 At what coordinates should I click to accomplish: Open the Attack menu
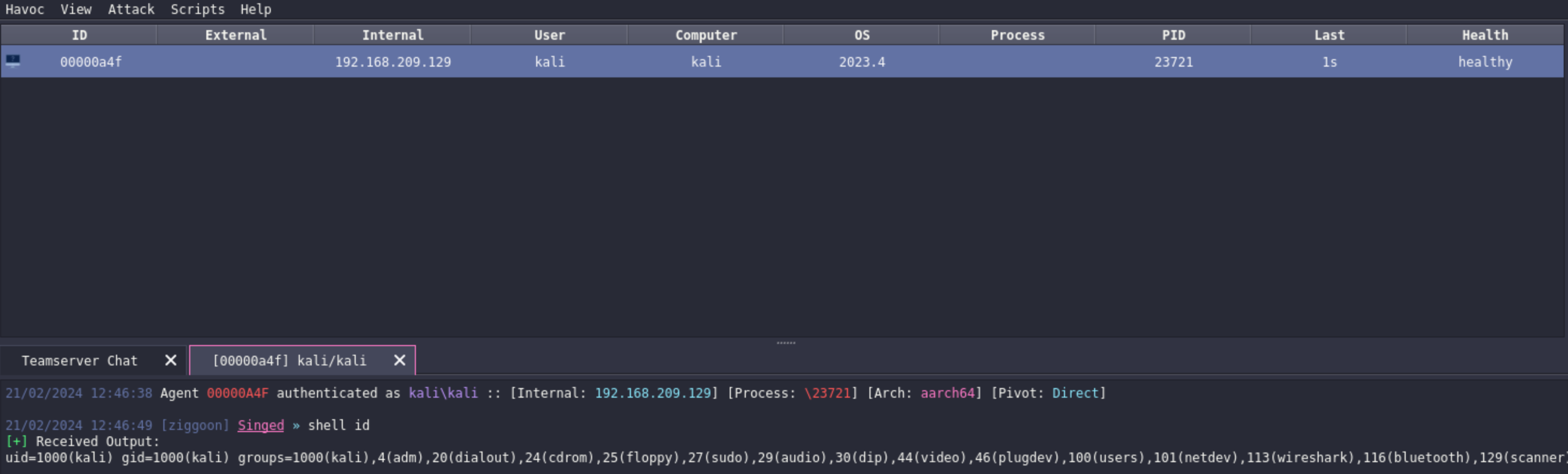pyautogui.click(x=132, y=9)
